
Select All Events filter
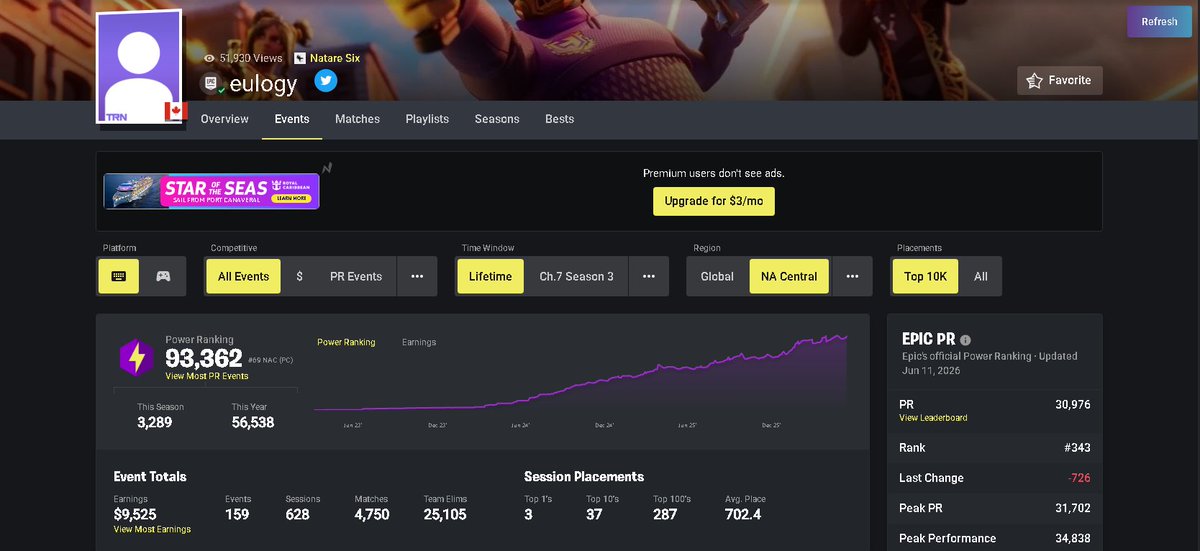pos(243,276)
